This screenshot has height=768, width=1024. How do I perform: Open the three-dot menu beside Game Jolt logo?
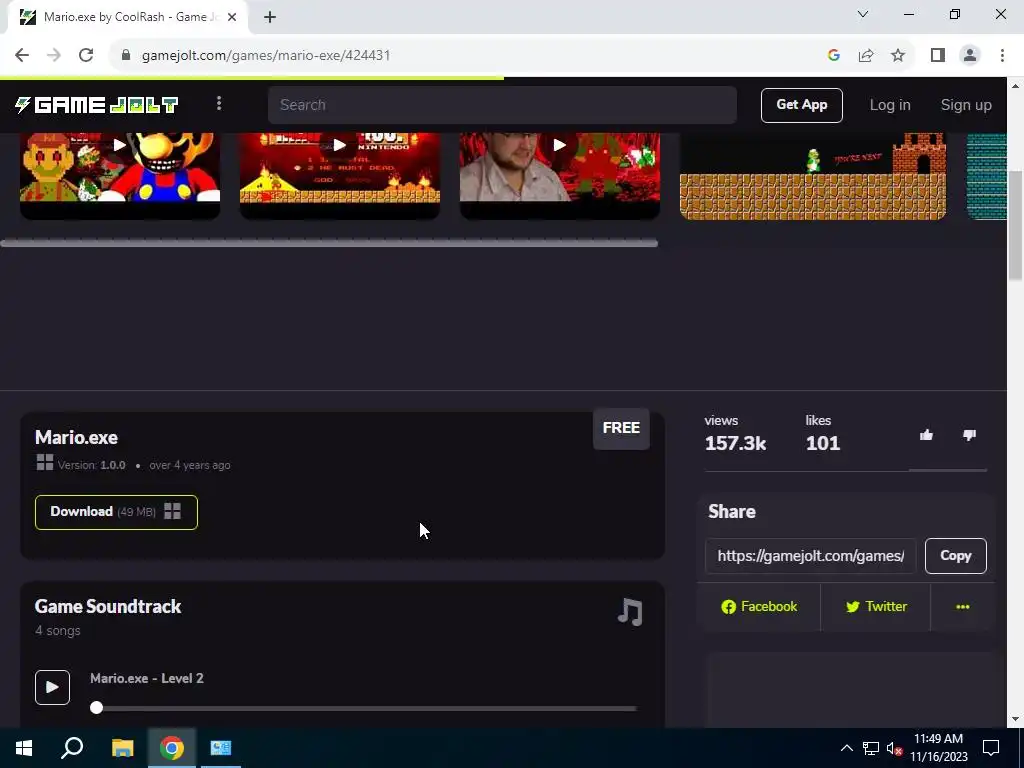(x=219, y=103)
